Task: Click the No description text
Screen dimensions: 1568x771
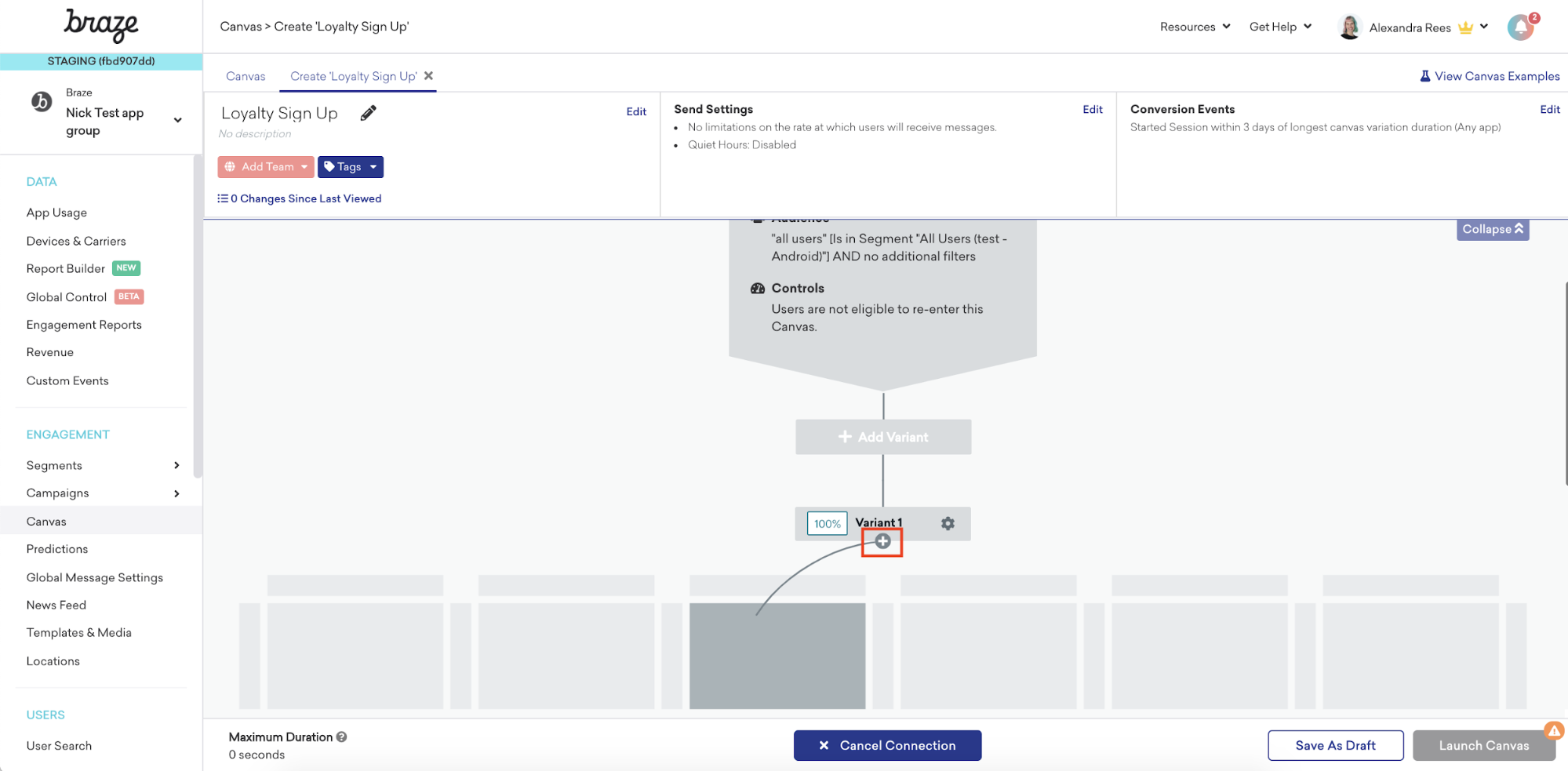Action: pos(255,133)
